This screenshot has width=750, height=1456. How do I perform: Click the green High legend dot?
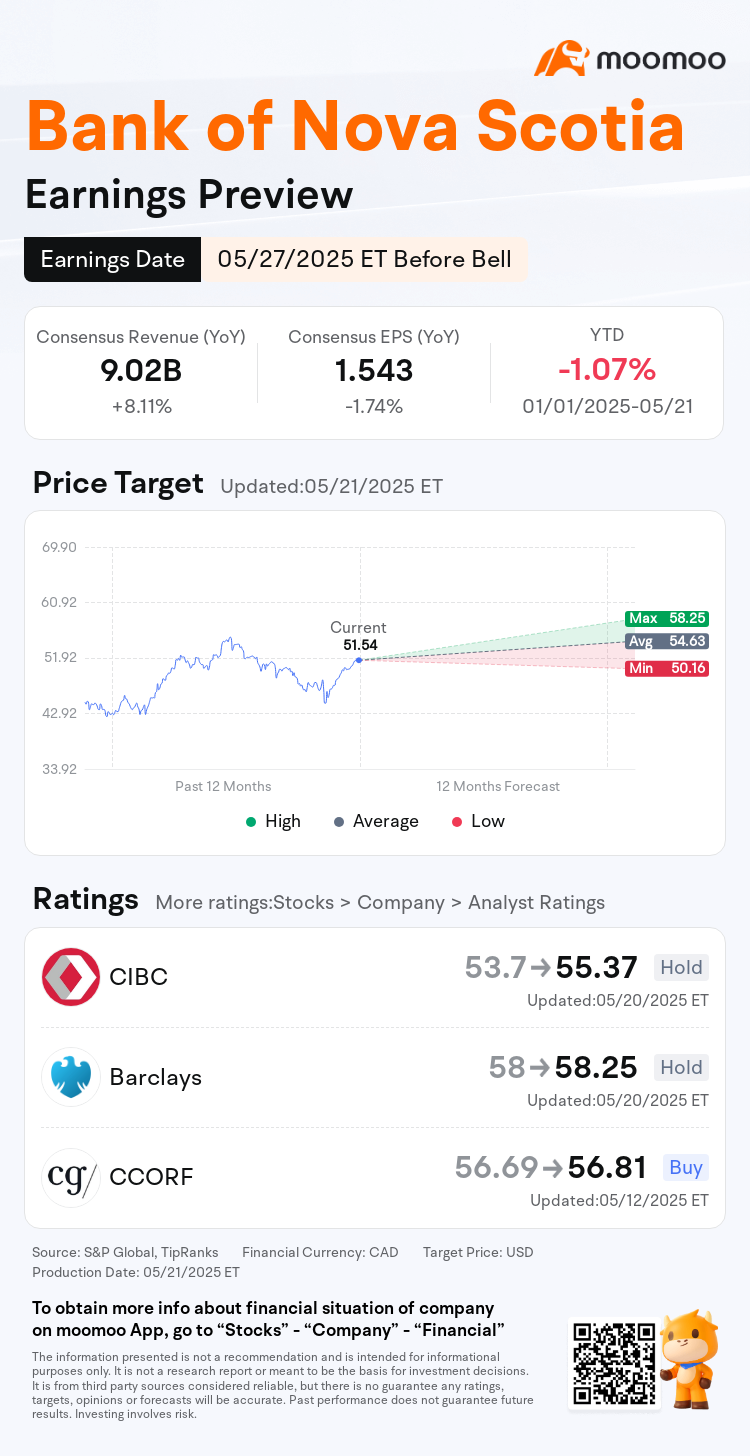tap(251, 821)
